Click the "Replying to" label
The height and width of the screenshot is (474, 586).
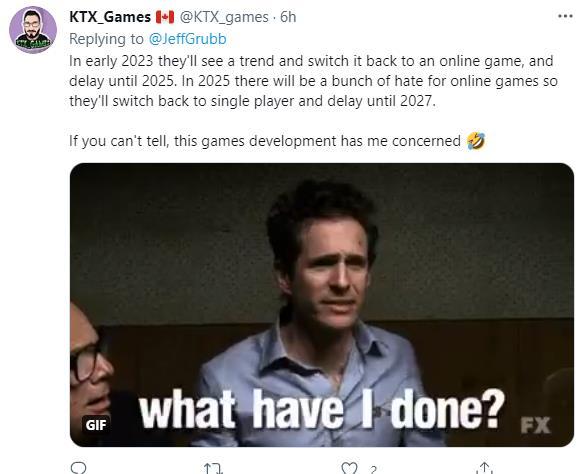(x=107, y=39)
